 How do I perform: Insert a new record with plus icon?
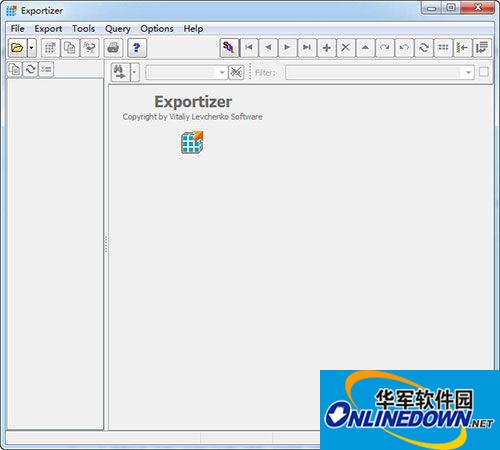(326, 48)
